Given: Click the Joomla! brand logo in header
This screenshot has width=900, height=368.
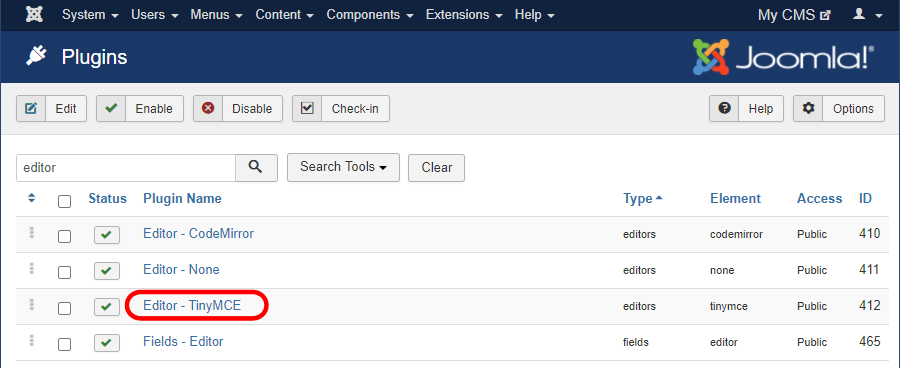Looking at the screenshot, I should point(783,57).
